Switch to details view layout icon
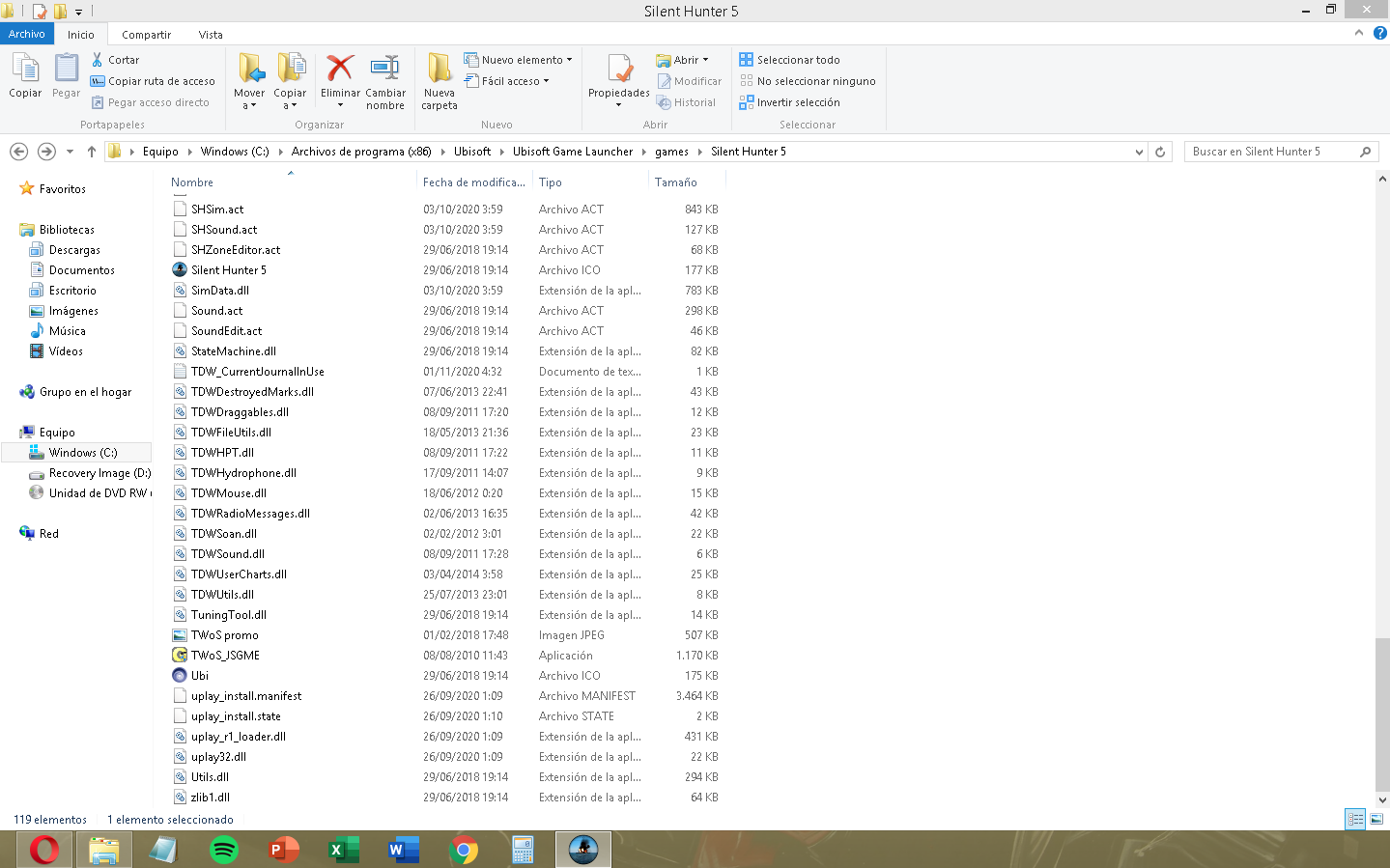The height and width of the screenshot is (868, 1390). pos(1355,819)
